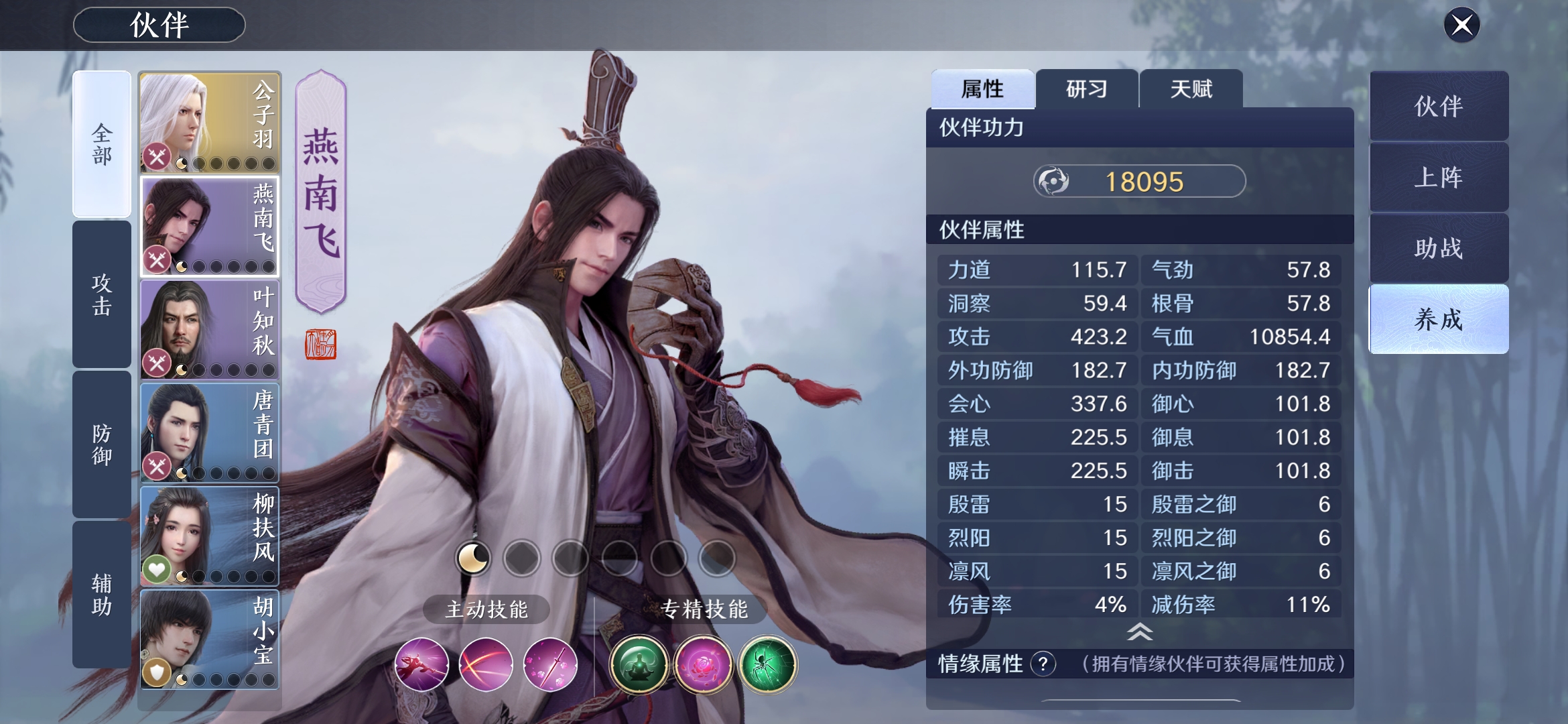Select the second empty star slot

tap(571, 558)
